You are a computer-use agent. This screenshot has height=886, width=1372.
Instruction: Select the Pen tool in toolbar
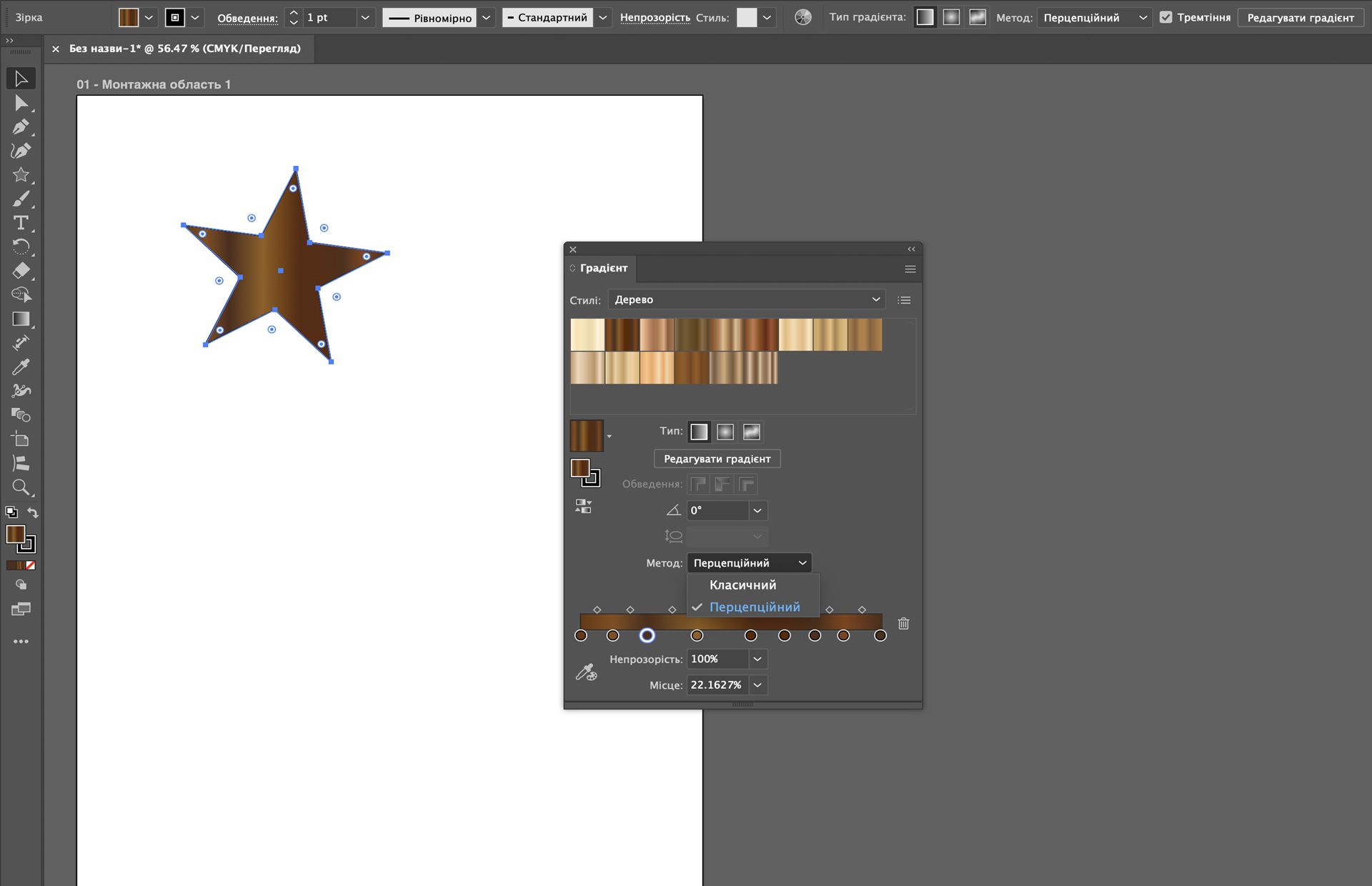click(x=21, y=127)
